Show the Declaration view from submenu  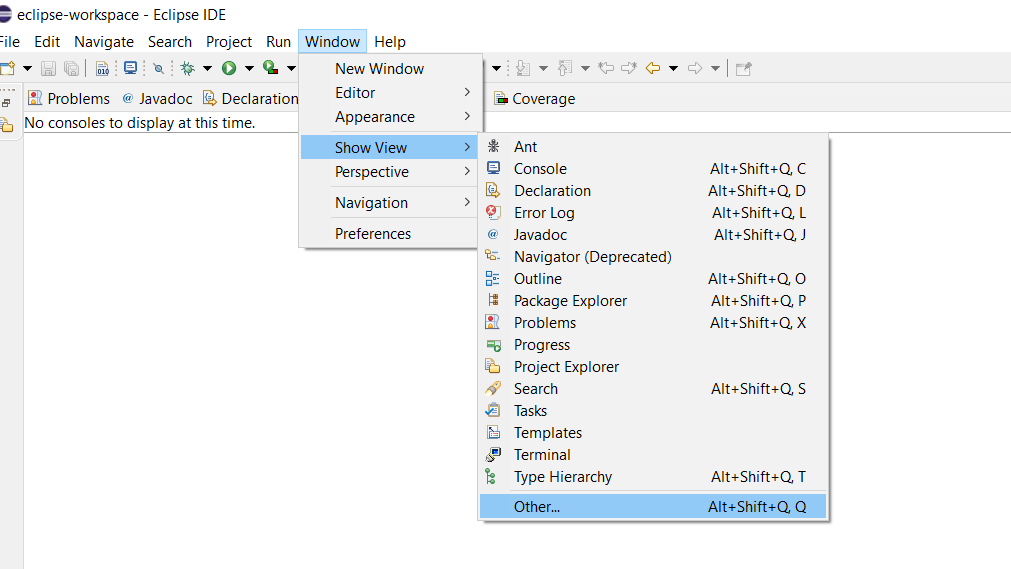point(653,191)
